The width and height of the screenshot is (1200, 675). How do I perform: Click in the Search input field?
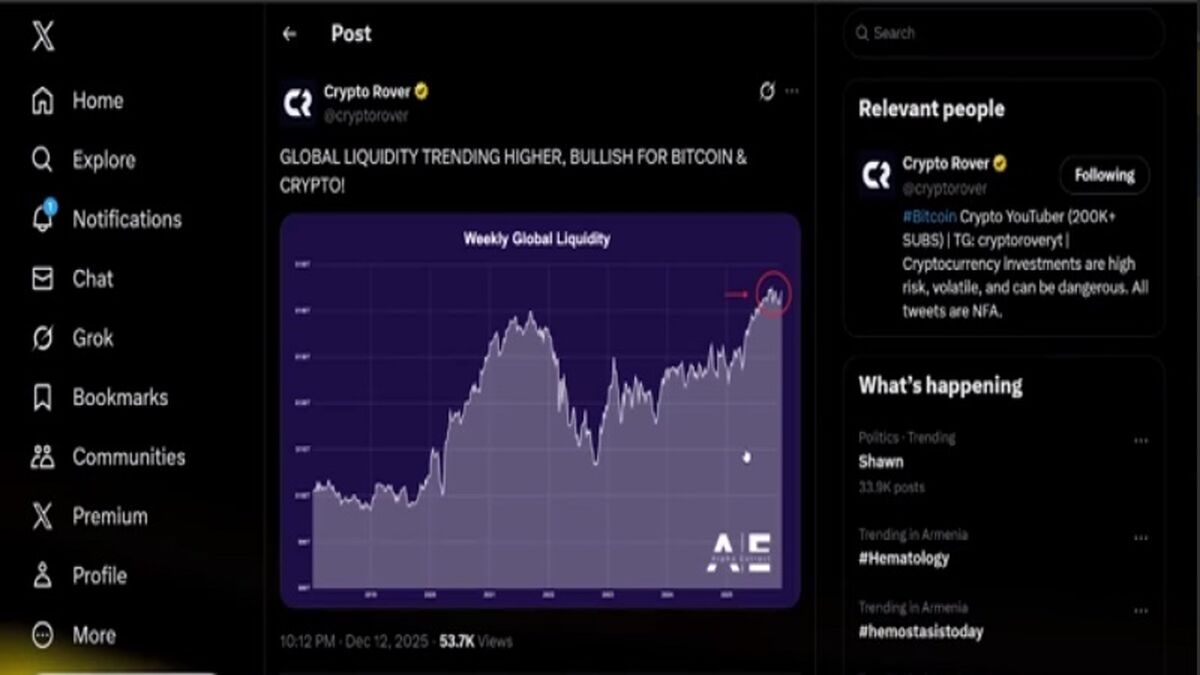click(1004, 33)
